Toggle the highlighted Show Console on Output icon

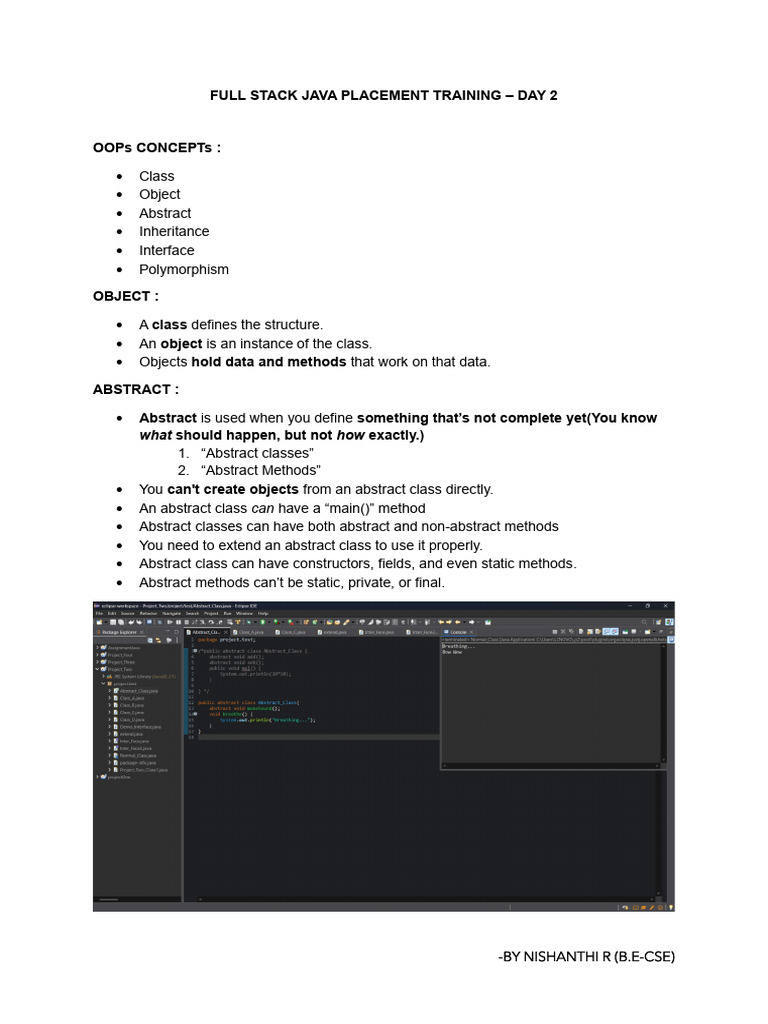(x=607, y=632)
